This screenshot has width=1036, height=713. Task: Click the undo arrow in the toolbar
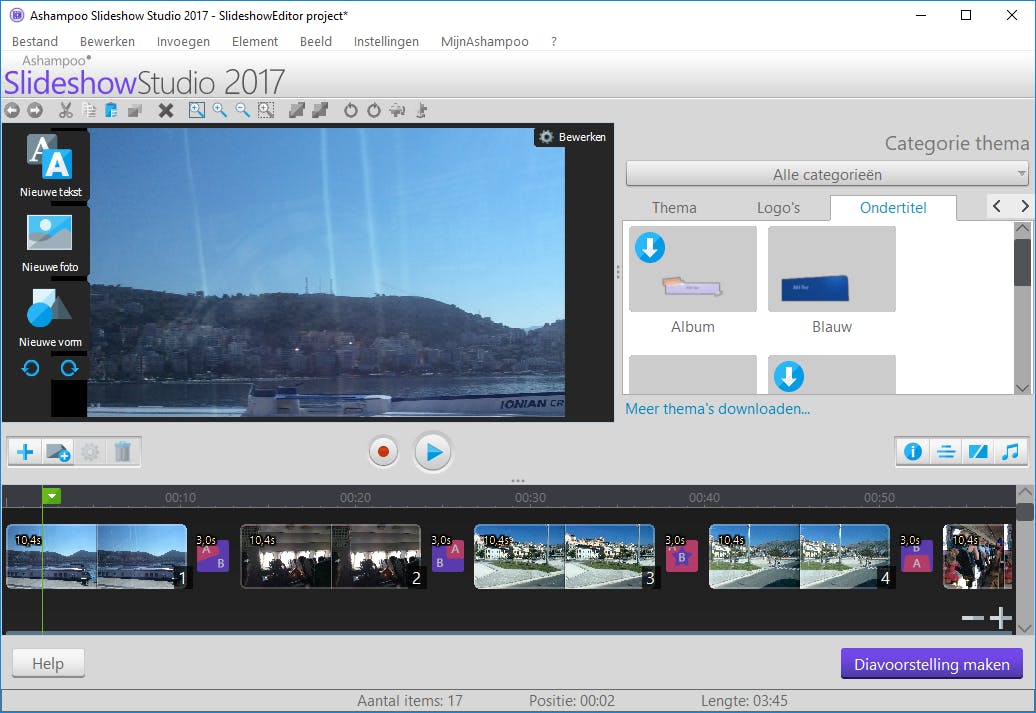pos(12,110)
